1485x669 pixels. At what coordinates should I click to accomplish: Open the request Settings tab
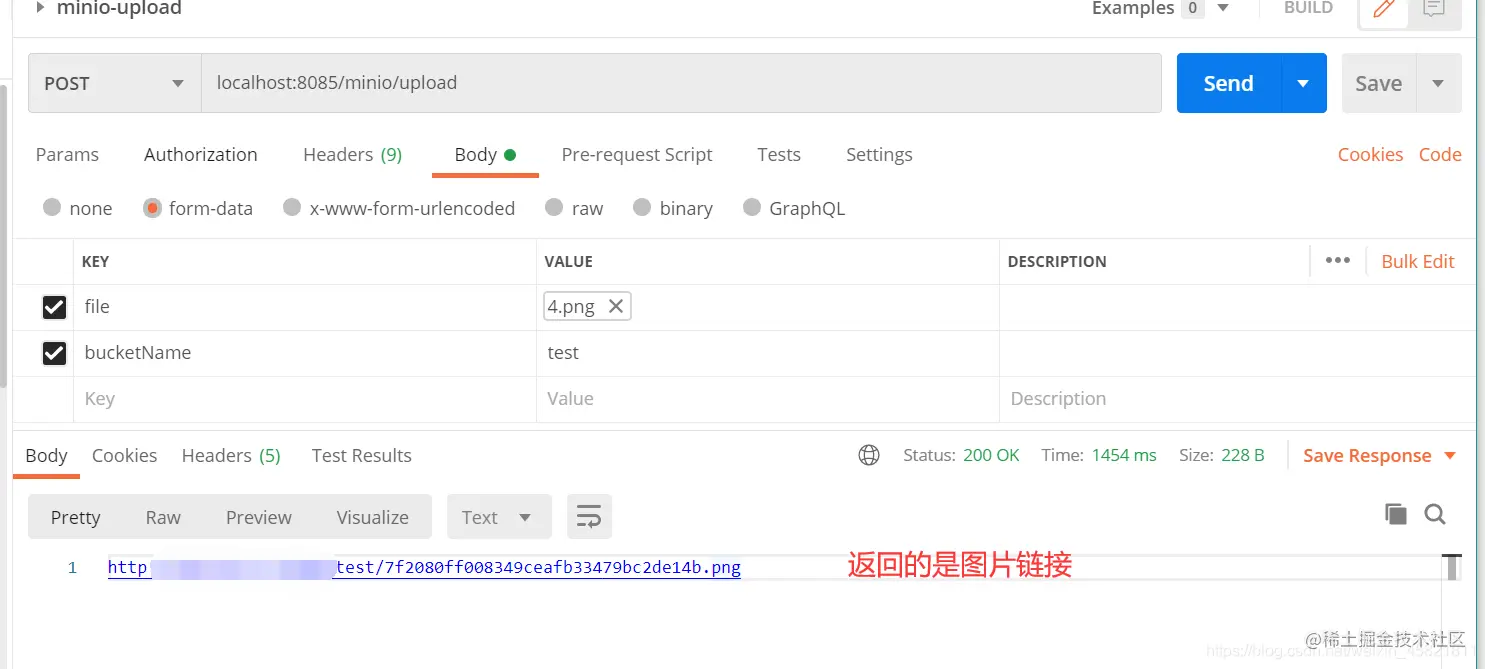879,154
